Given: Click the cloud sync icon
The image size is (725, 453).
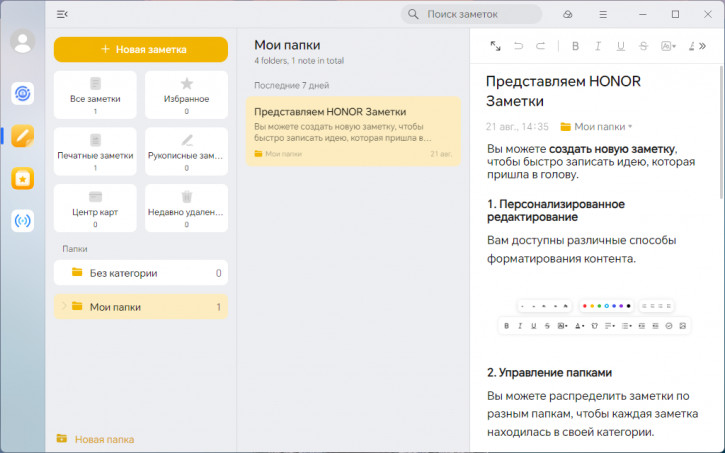Looking at the screenshot, I should (567, 14).
